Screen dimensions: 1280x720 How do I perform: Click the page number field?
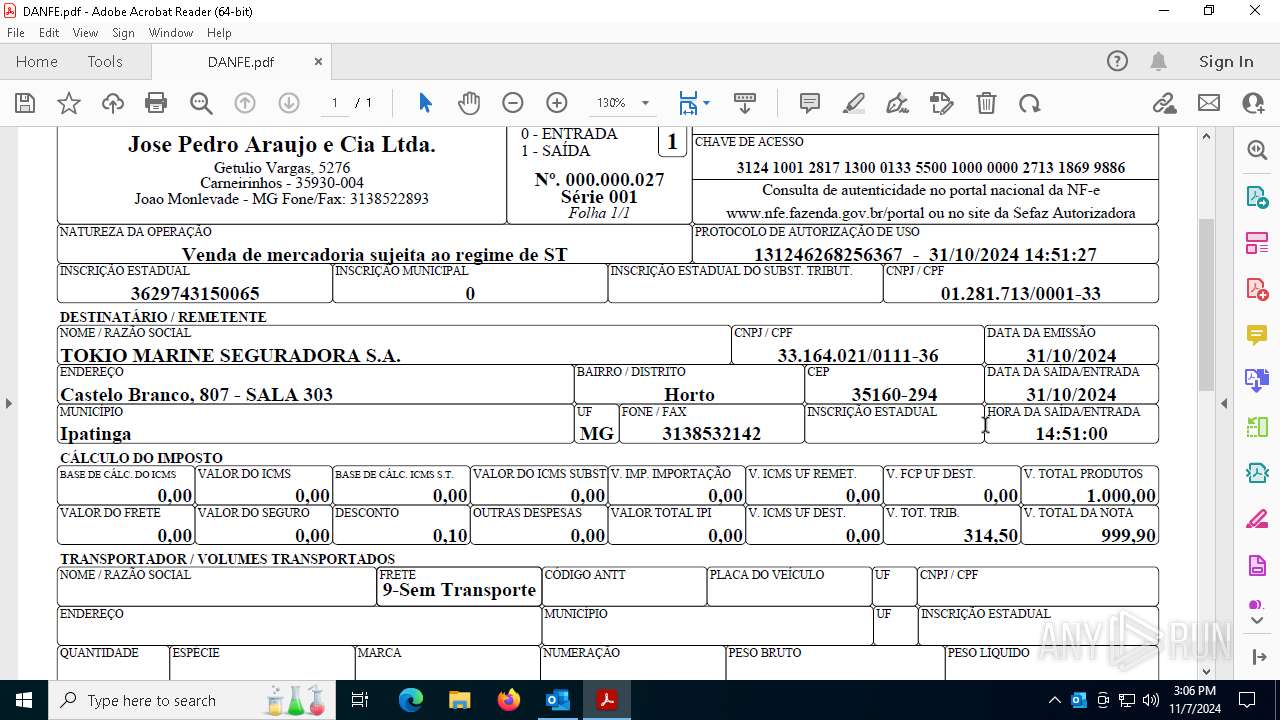pyautogui.click(x=335, y=103)
